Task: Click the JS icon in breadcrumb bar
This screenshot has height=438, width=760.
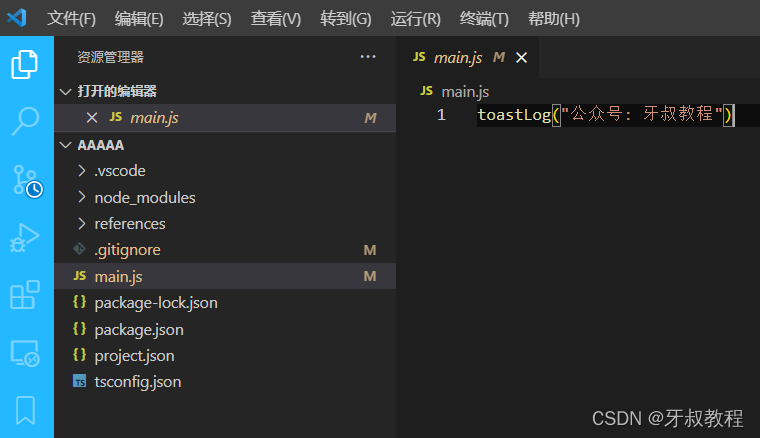Action: [x=427, y=91]
